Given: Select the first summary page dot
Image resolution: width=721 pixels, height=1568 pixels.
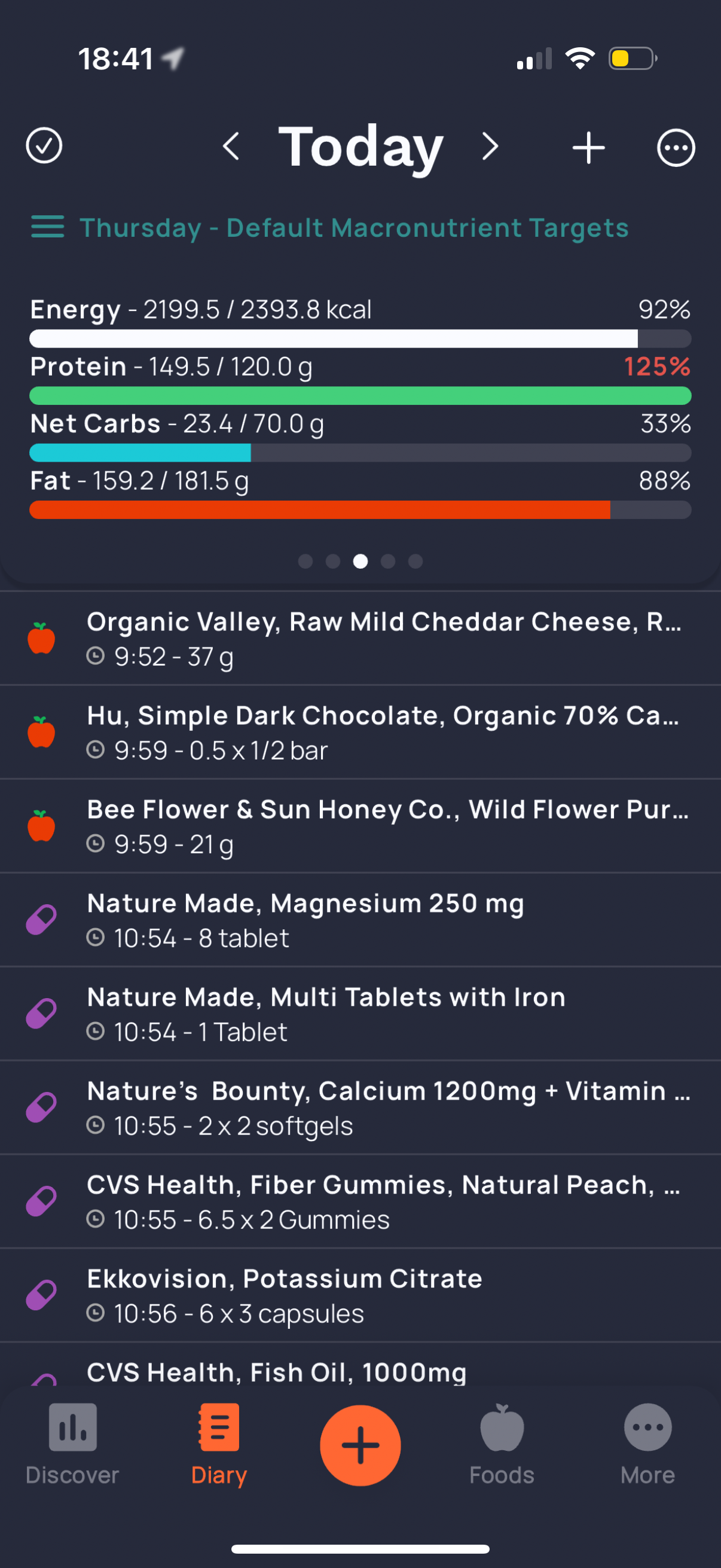Looking at the screenshot, I should coord(305,561).
